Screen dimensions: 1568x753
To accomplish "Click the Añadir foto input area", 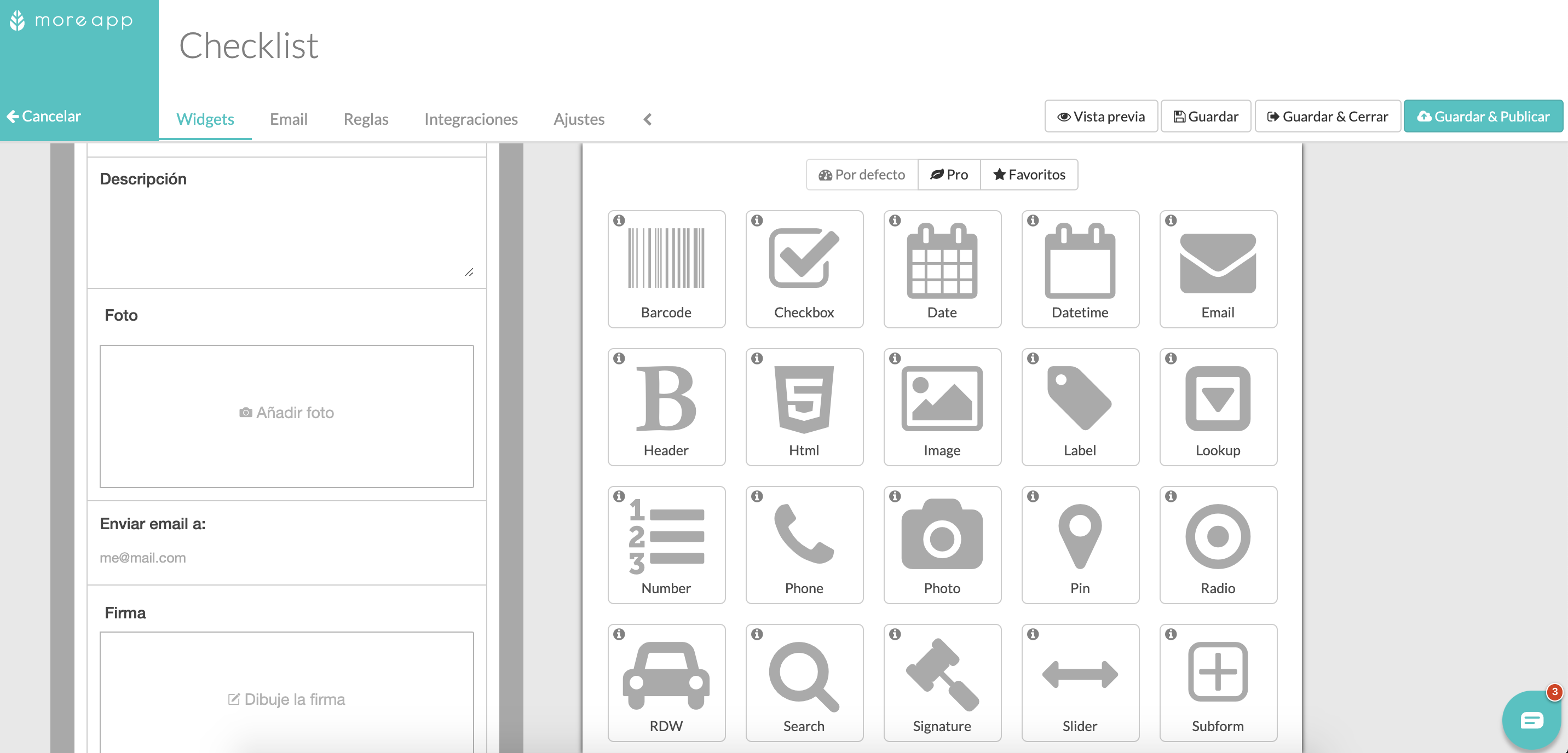I will coord(288,412).
